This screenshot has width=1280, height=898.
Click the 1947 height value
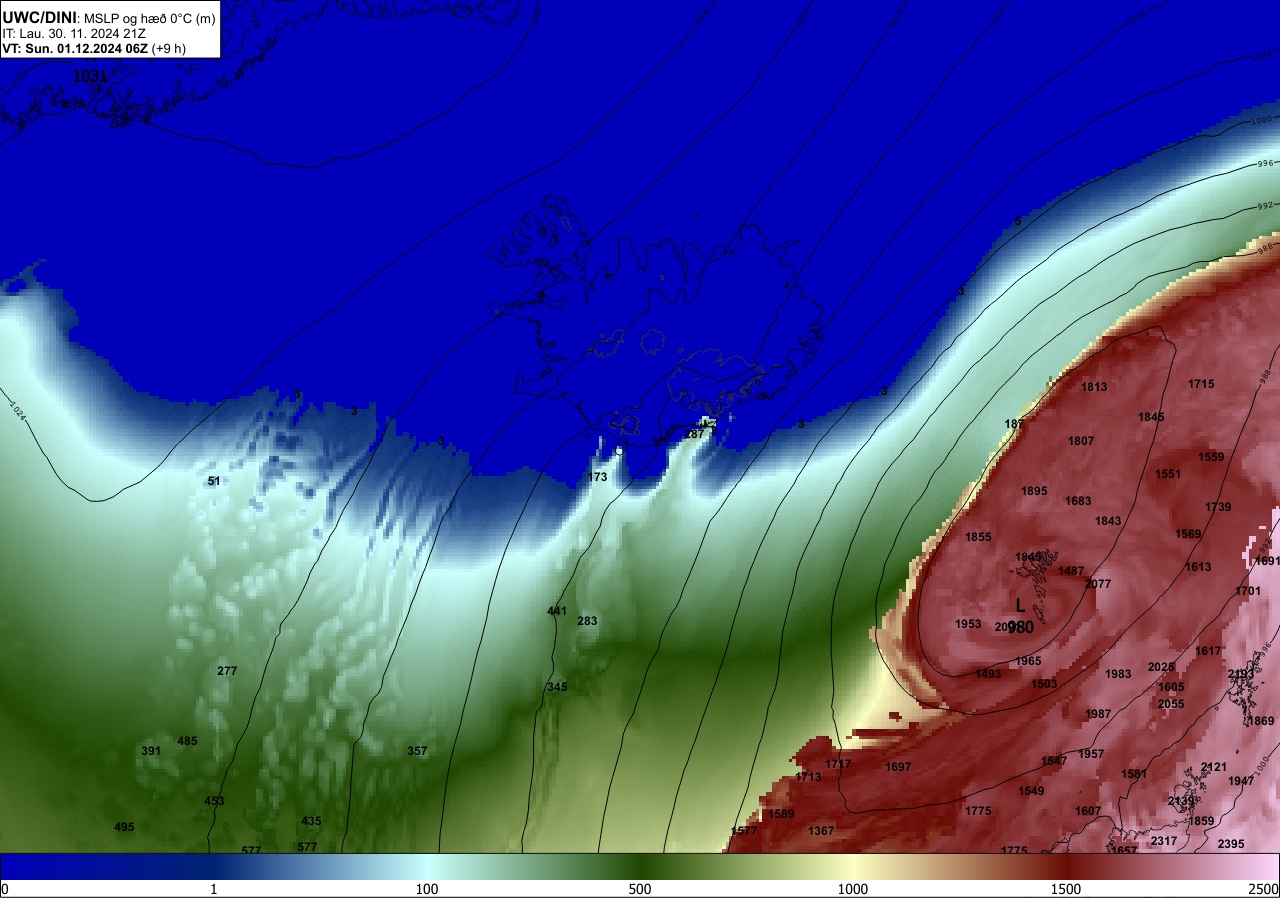(1241, 781)
